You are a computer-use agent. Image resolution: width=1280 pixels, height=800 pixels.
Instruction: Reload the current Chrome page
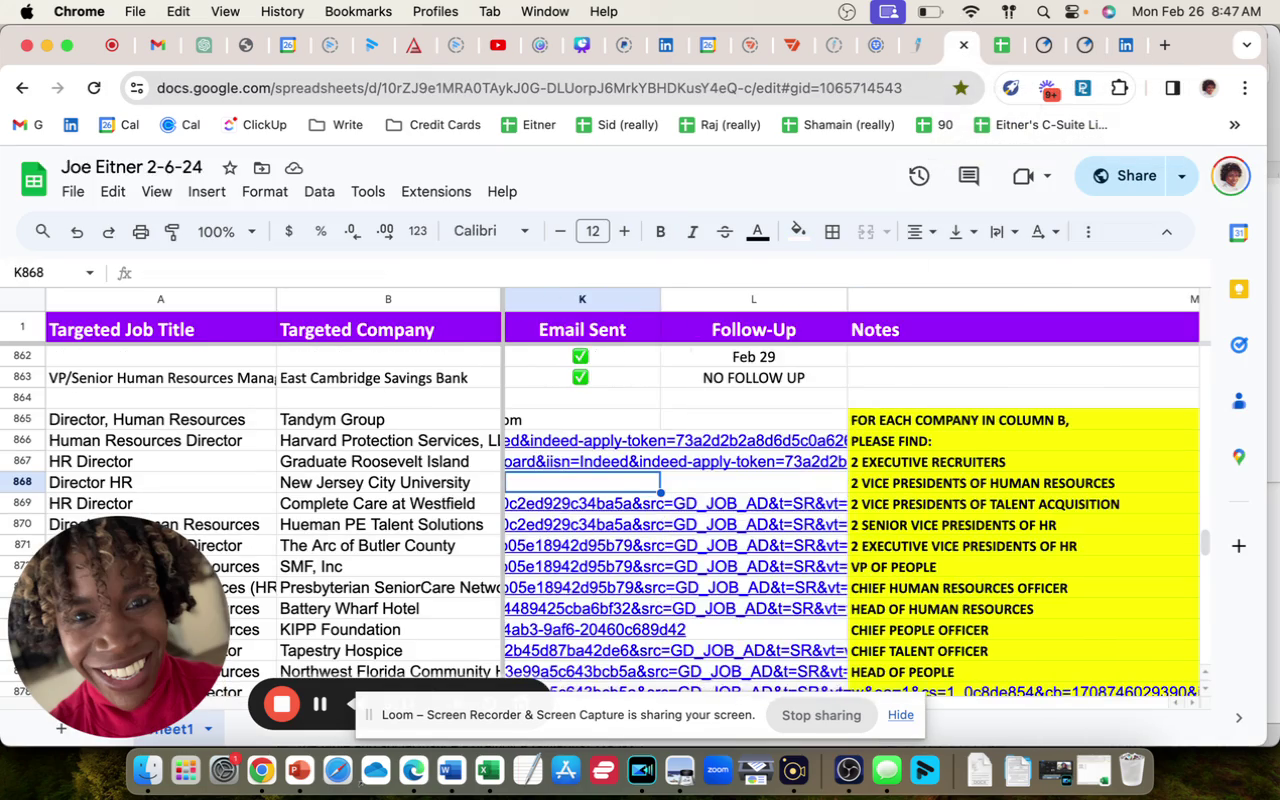(x=94, y=88)
